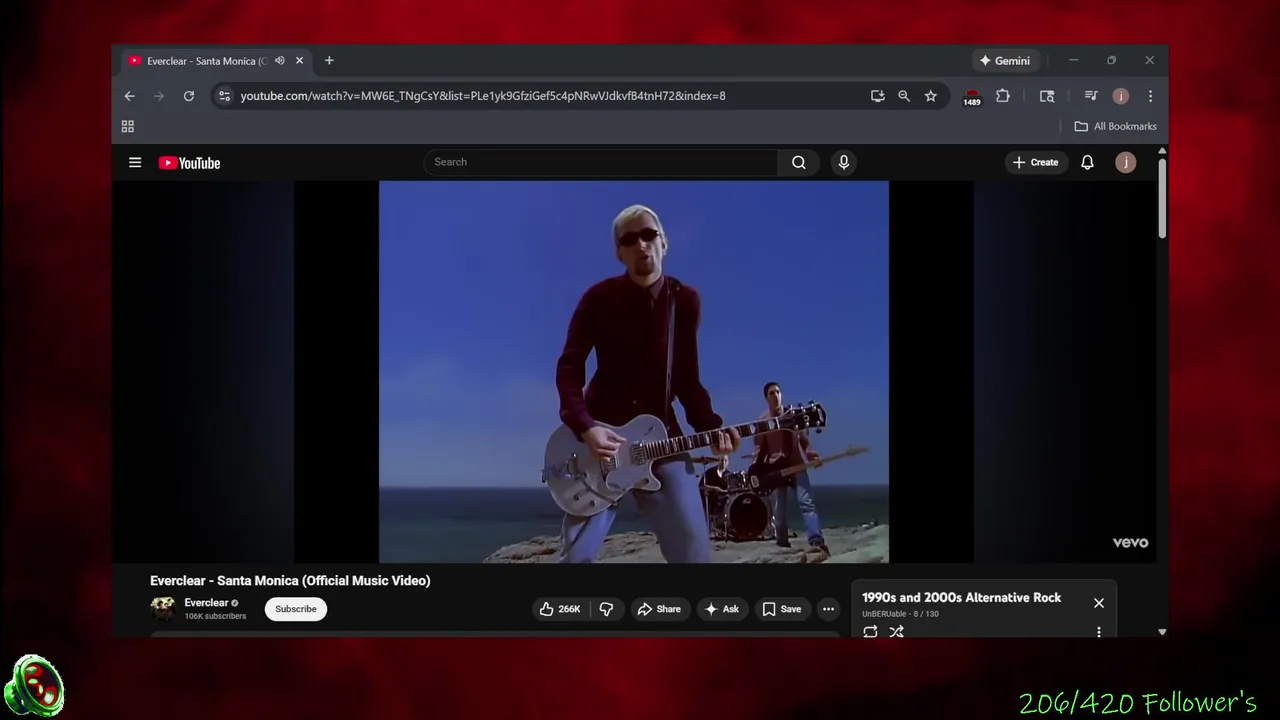Click the YouTube search magnifier button
Image resolution: width=1280 pixels, height=720 pixels.
click(x=798, y=162)
